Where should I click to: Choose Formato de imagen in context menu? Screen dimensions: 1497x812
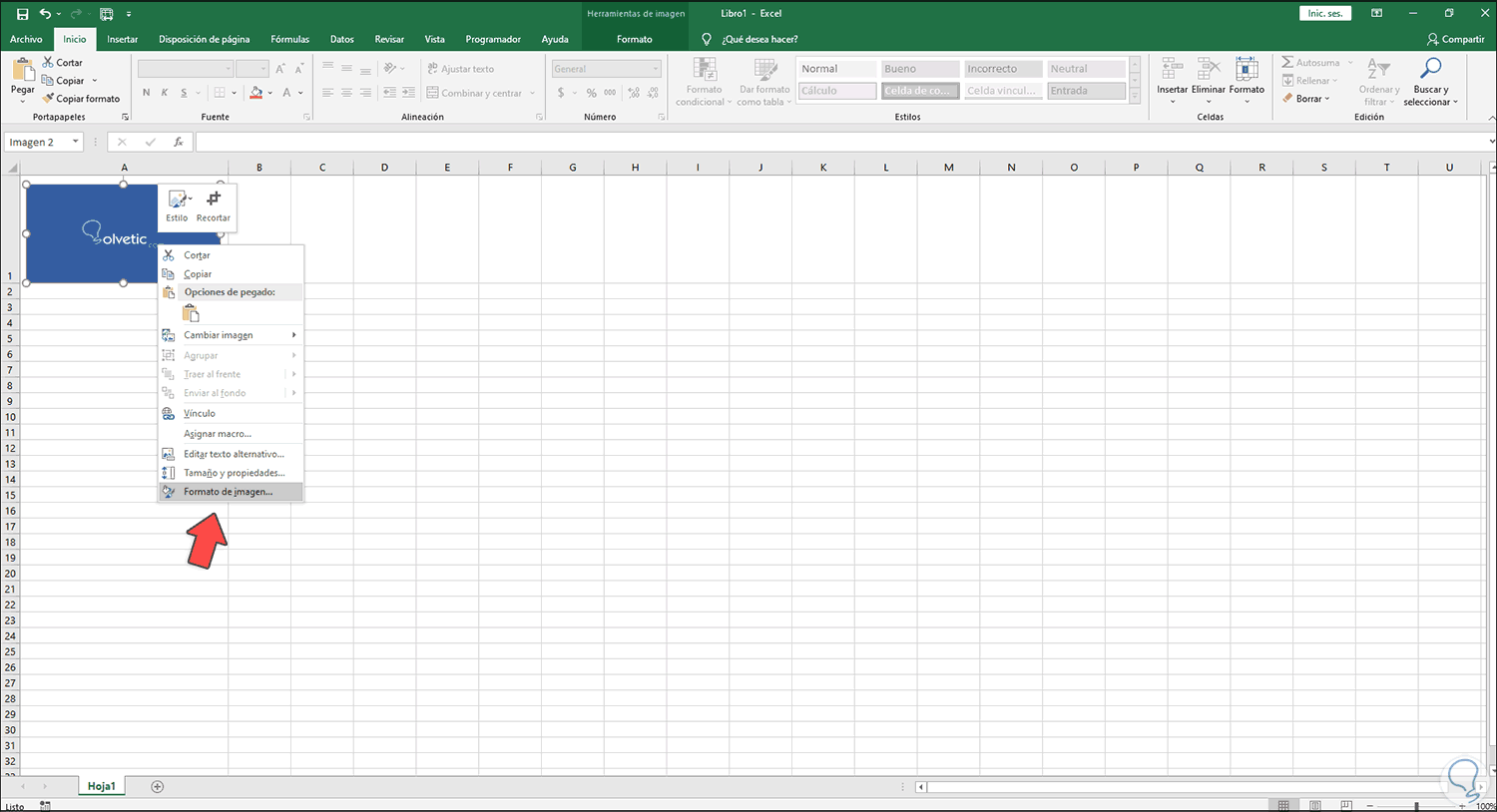point(231,492)
